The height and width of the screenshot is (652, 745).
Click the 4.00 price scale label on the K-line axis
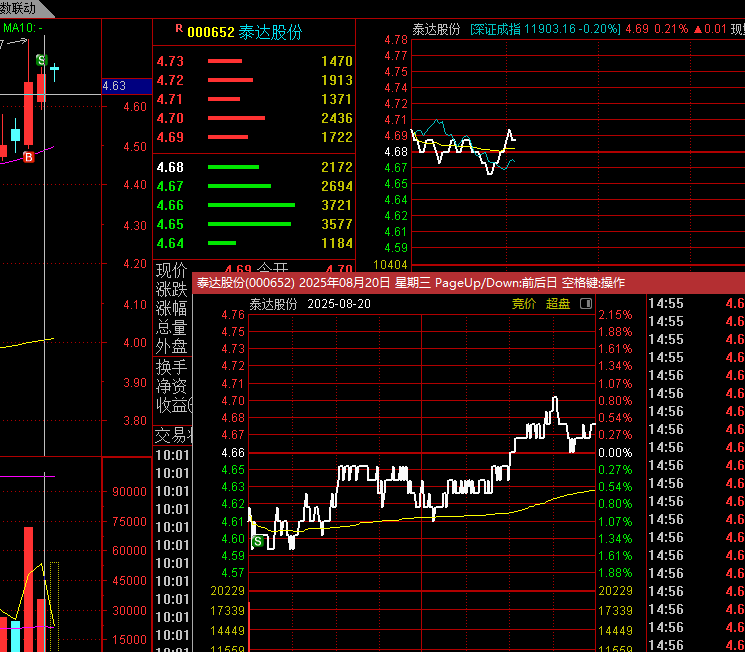(x=135, y=343)
